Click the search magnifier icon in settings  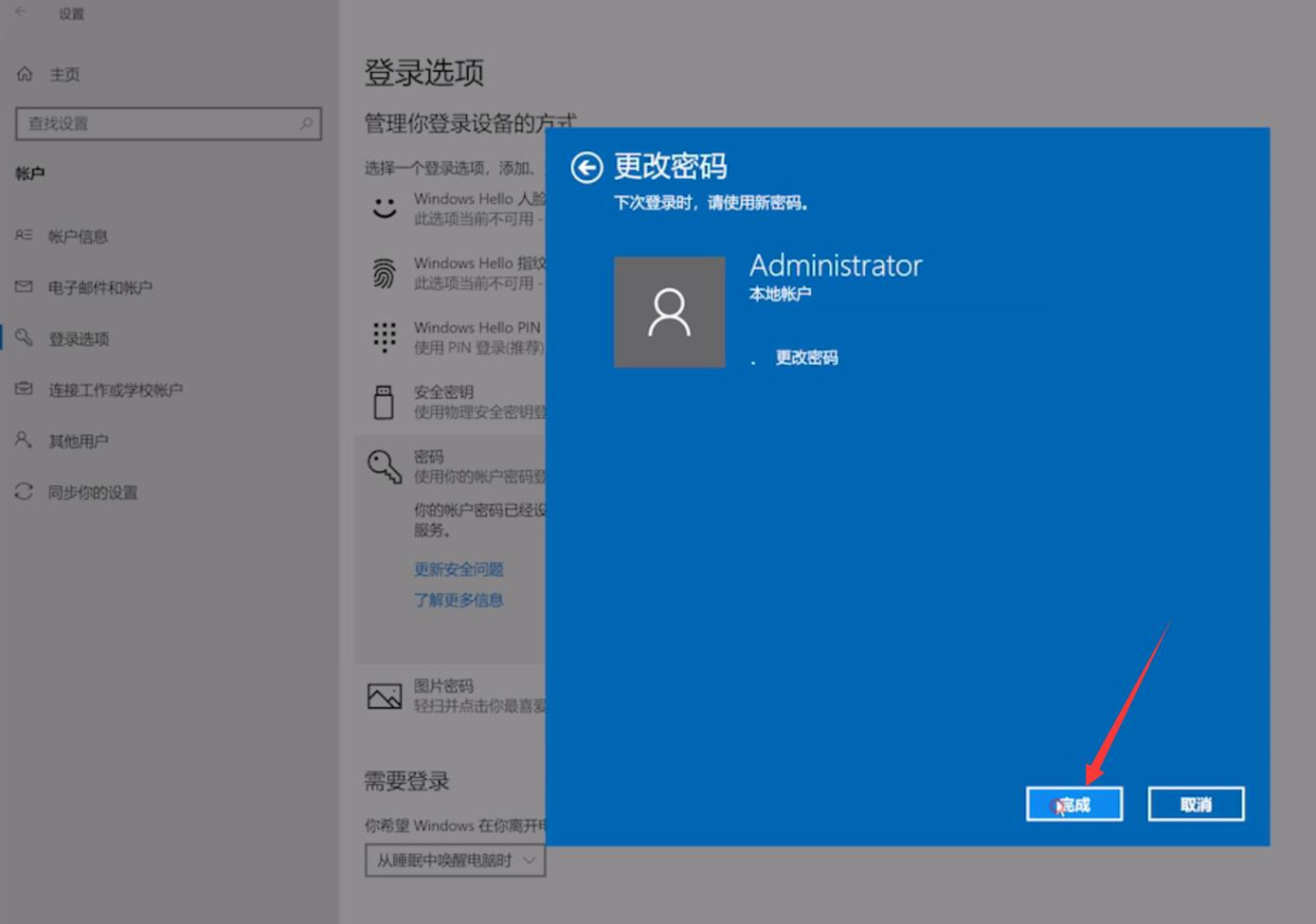tap(306, 123)
